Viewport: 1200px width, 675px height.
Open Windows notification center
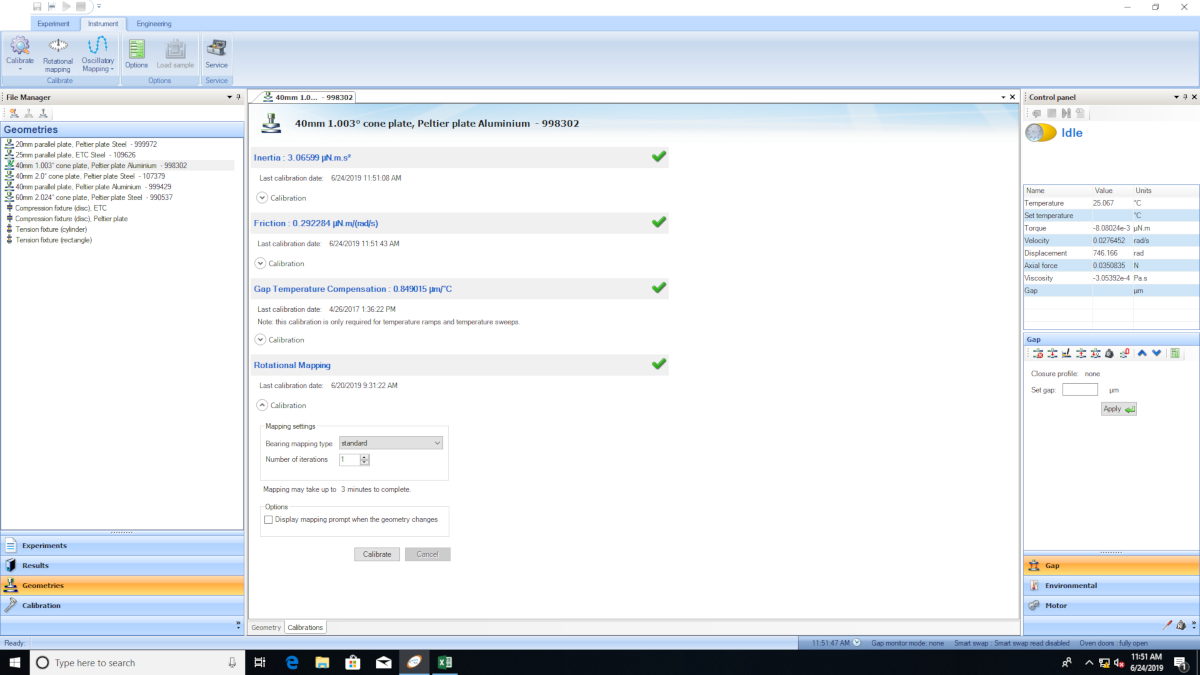click(x=1181, y=662)
